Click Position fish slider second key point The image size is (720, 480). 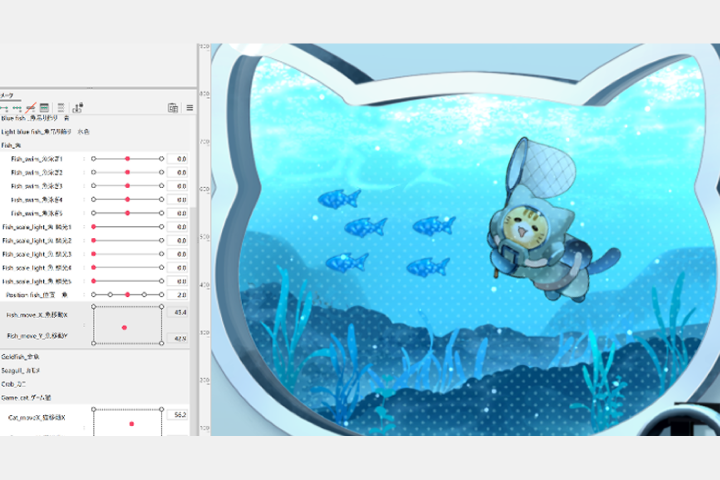point(110,294)
